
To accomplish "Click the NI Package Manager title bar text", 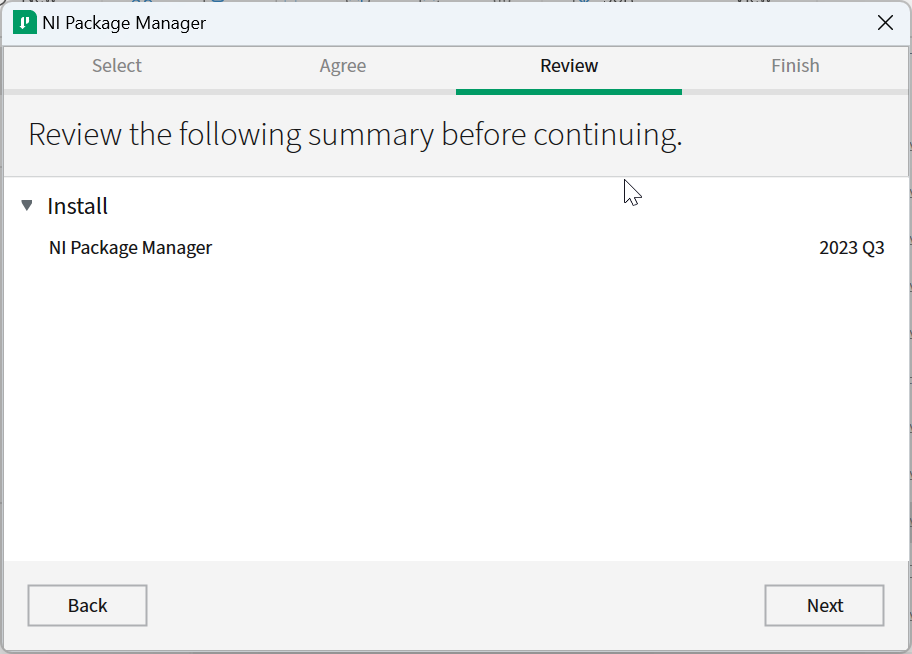I will [x=124, y=23].
